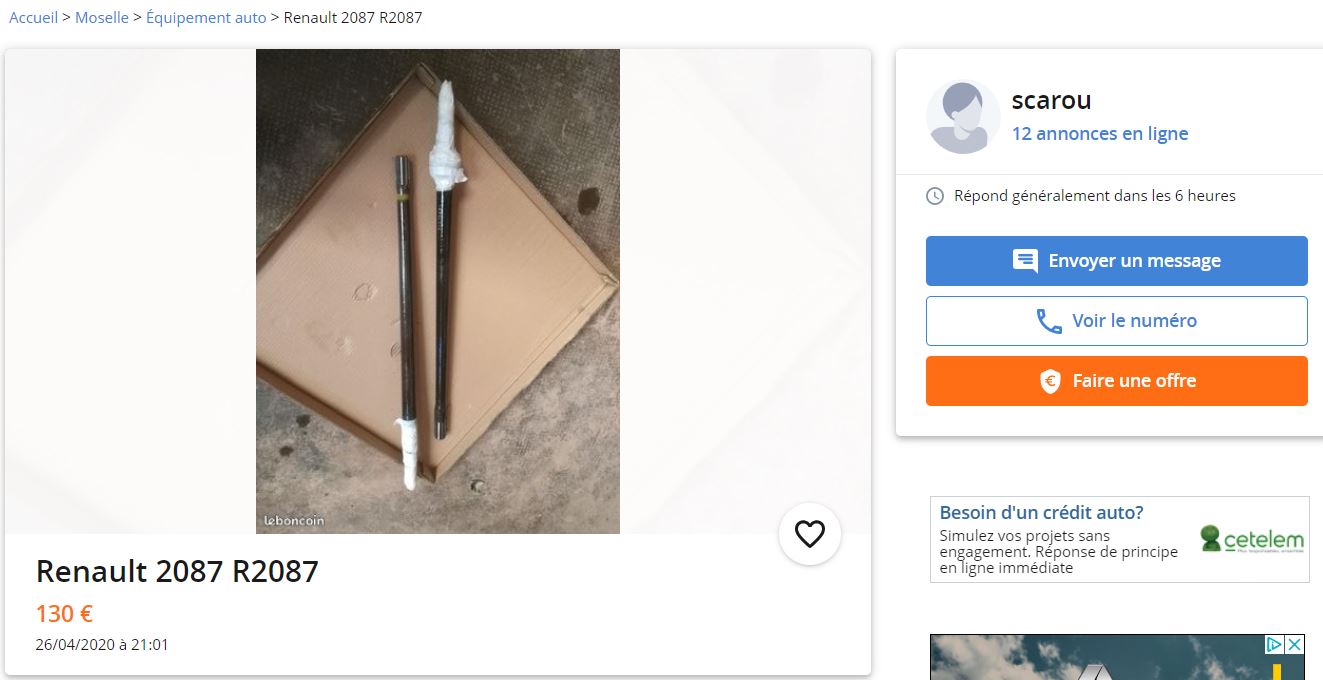
Task: Click the seller name scarou
Action: [1051, 100]
